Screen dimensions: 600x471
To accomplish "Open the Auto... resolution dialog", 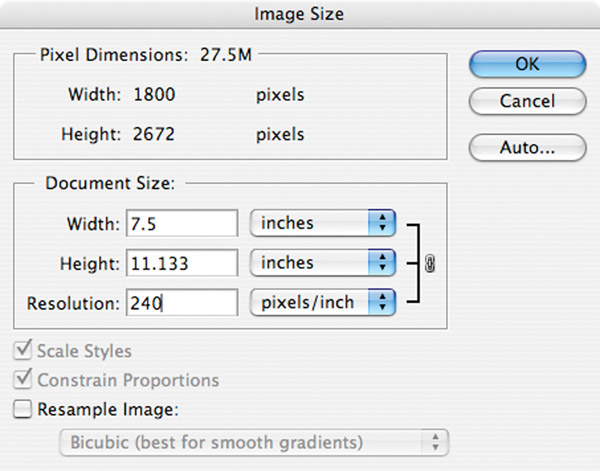I will coord(527,147).
